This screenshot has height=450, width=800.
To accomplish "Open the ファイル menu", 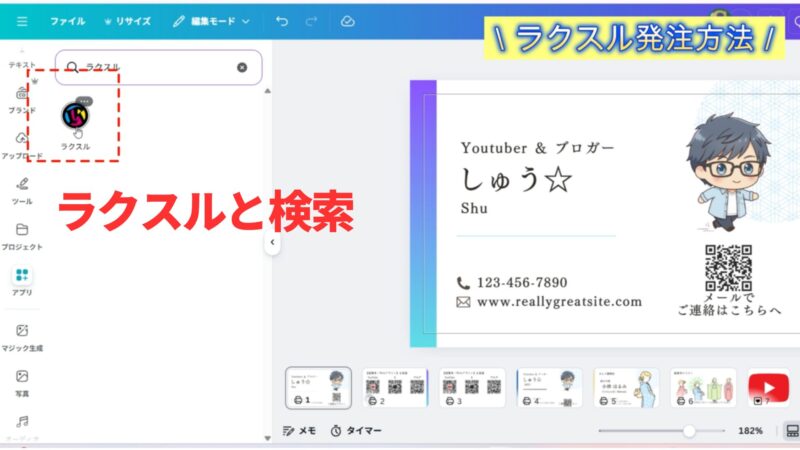I will pos(67,21).
